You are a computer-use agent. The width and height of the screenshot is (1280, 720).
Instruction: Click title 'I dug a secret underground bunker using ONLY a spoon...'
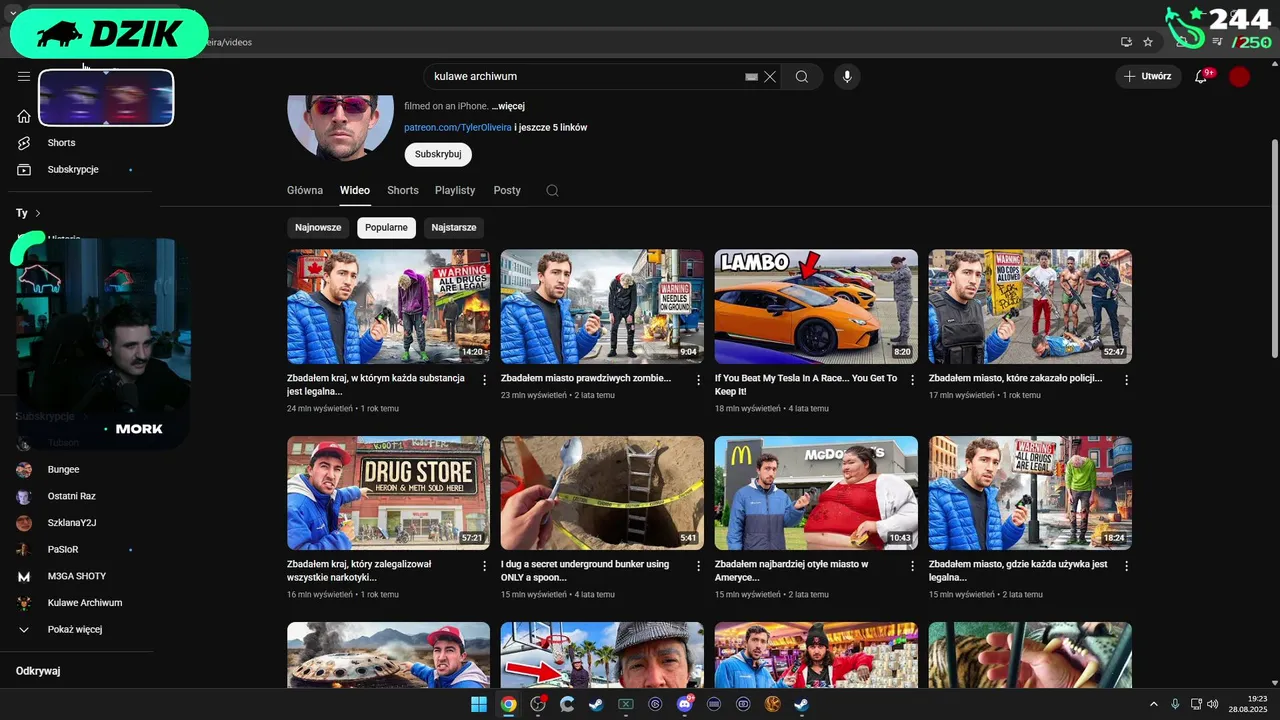tap(585, 571)
